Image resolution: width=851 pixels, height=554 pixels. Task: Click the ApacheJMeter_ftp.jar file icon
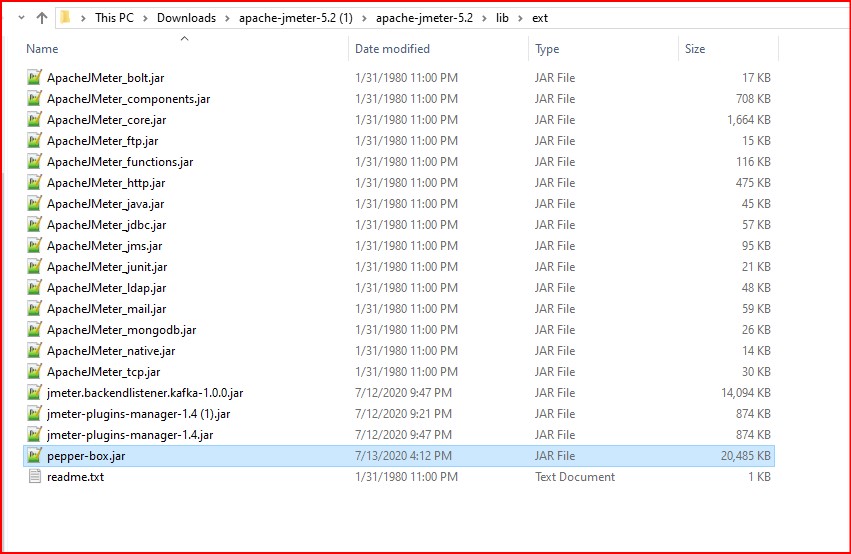34,141
